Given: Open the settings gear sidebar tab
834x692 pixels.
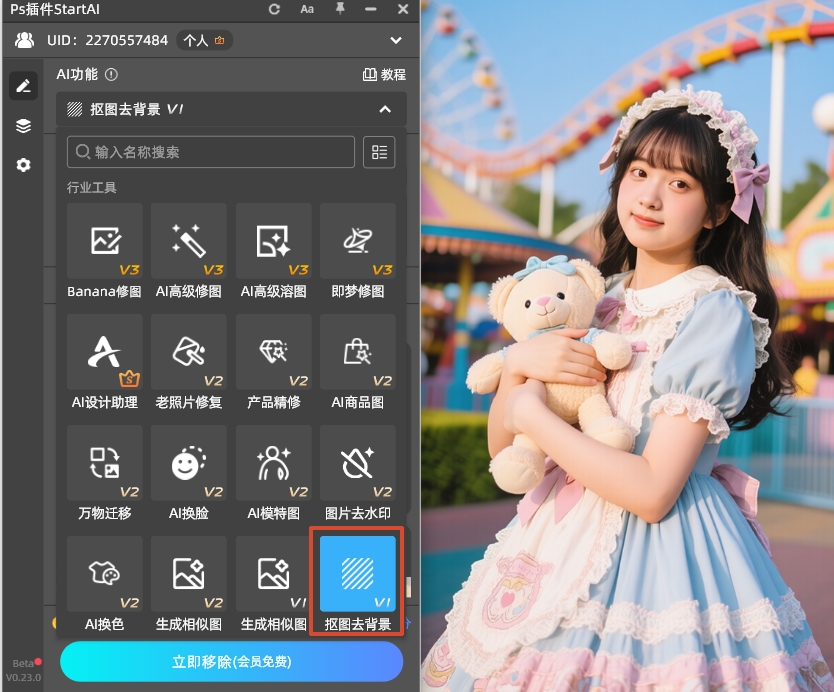Looking at the screenshot, I should (x=23, y=165).
